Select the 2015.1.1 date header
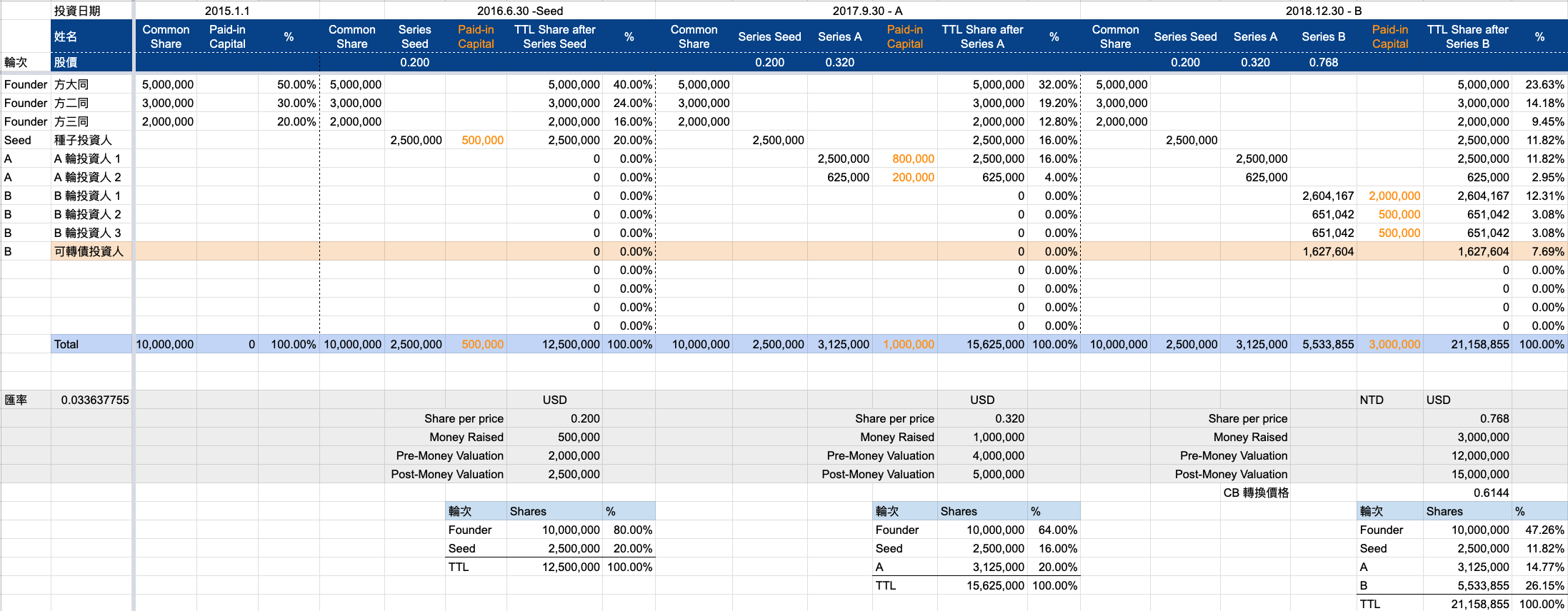This screenshot has height=611, width=1568. click(227, 11)
